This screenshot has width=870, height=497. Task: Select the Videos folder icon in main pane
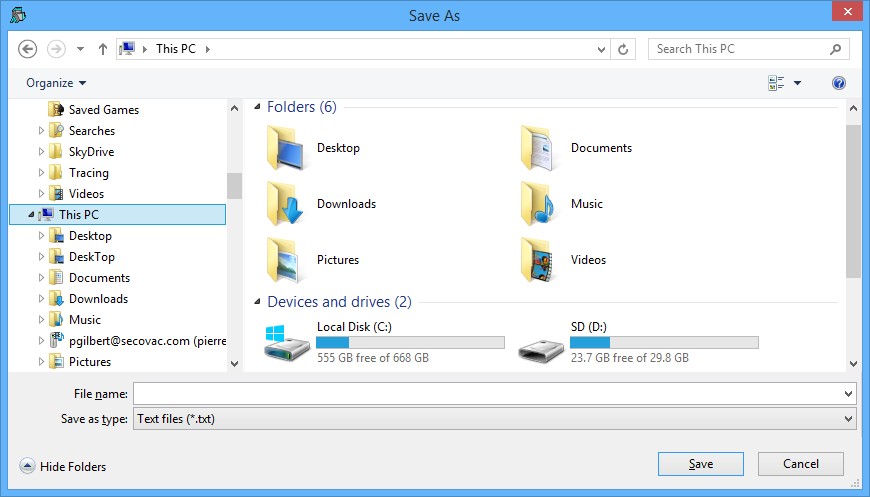(x=537, y=260)
